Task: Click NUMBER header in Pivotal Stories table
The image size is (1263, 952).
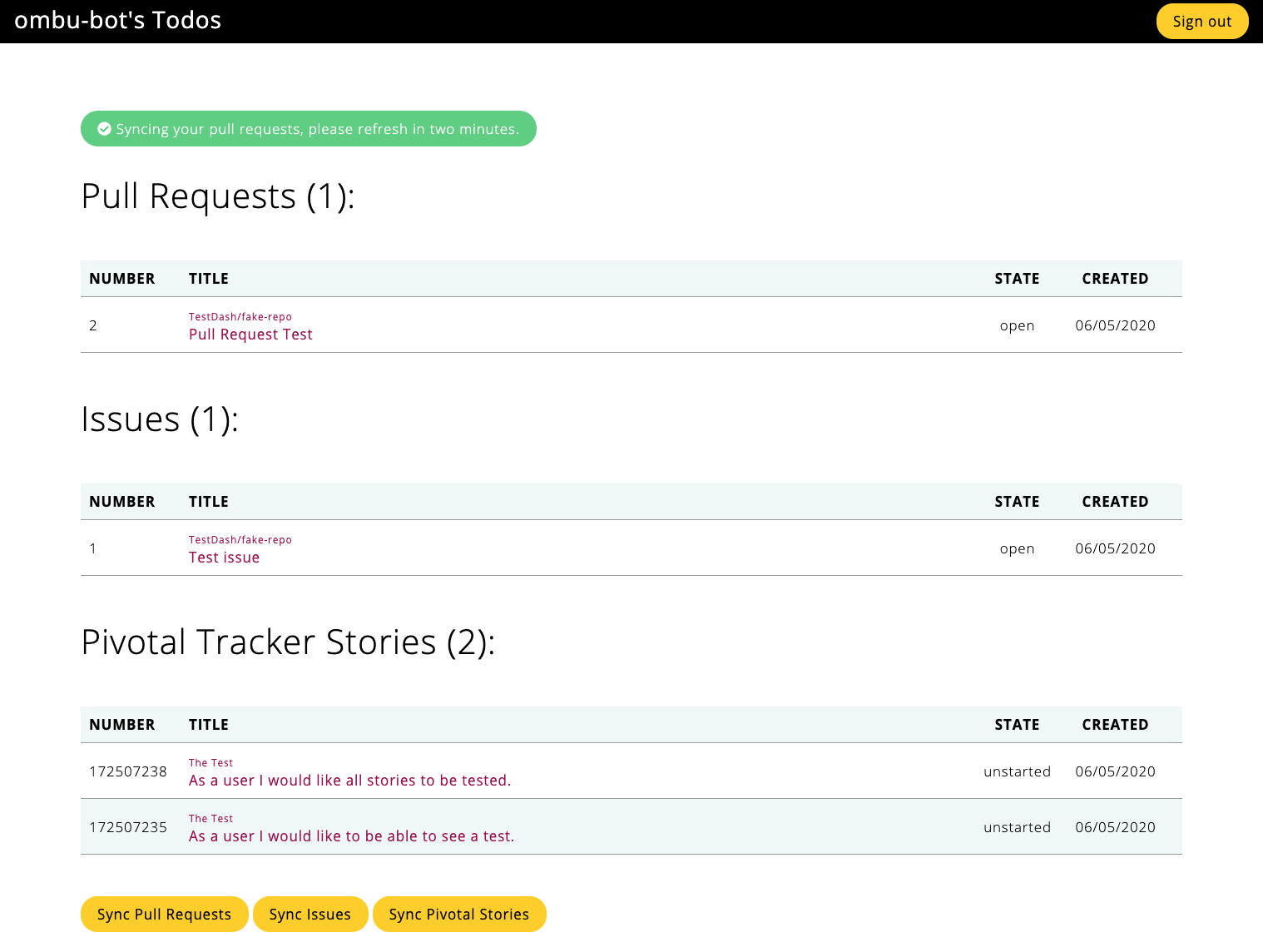Action: [122, 725]
